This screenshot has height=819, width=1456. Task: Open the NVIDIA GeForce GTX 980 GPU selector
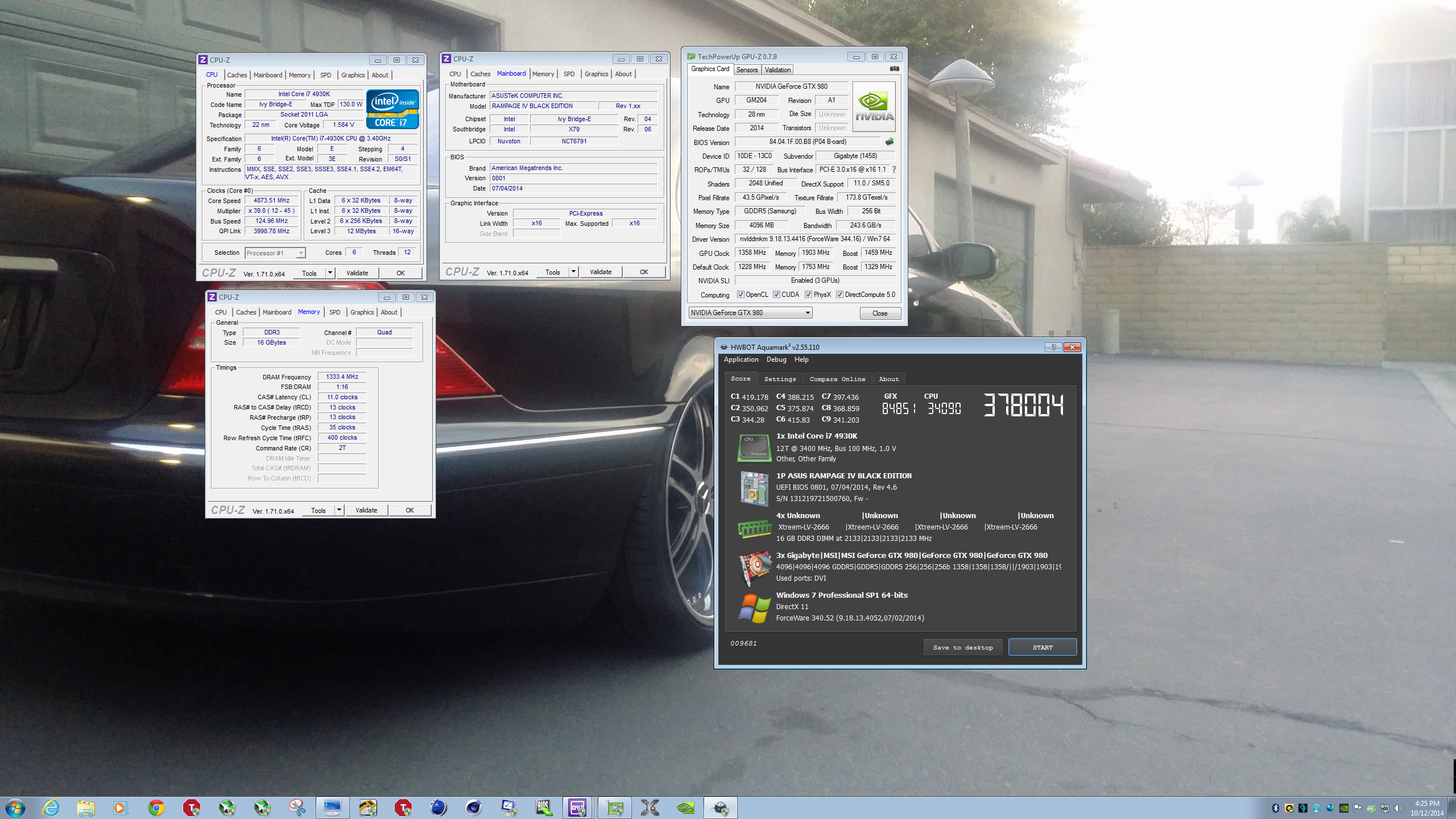coord(750,313)
